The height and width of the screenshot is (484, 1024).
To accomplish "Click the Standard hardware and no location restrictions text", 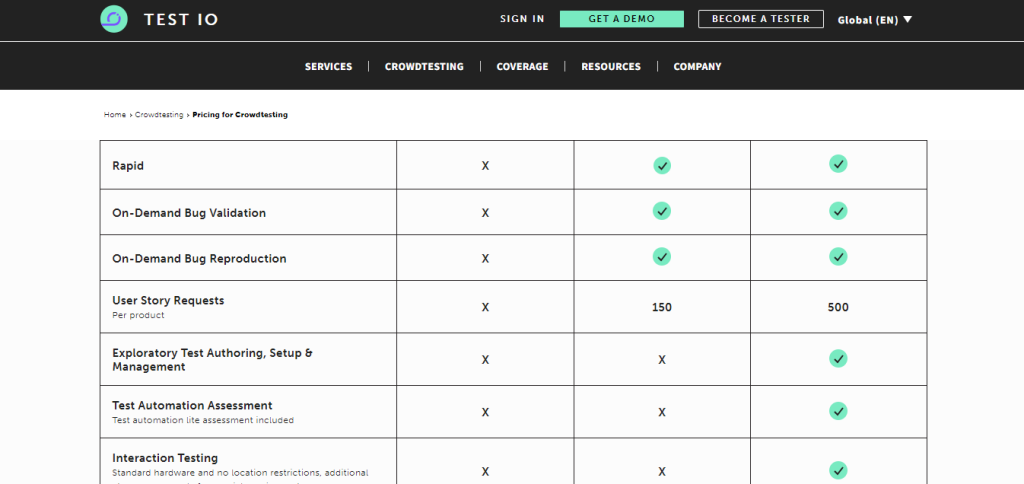I will [240, 473].
